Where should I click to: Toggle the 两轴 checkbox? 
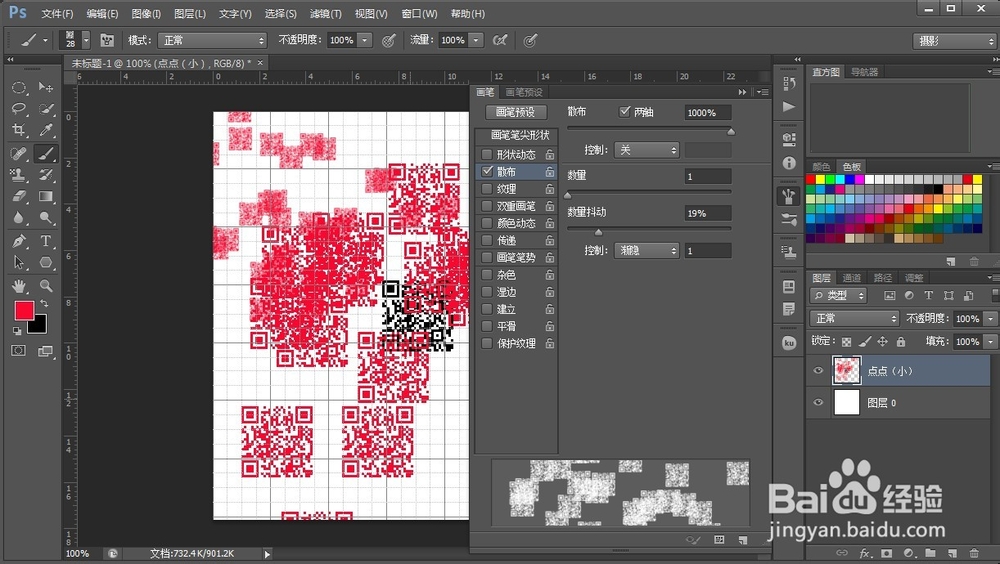(x=624, y=112)
